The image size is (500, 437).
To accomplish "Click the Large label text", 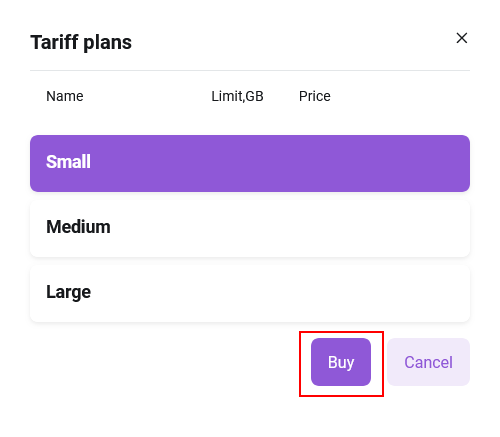I will [x=68, y=292].
